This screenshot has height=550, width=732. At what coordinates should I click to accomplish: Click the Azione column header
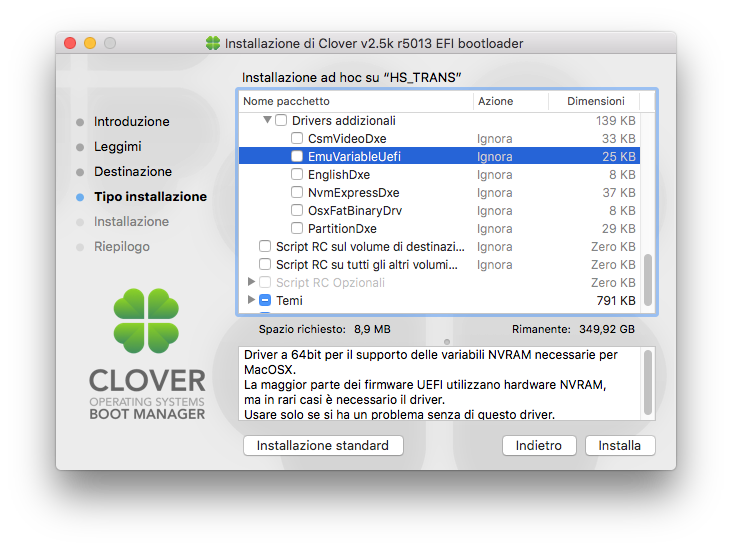pyautogui.click(x=511, y=101)
